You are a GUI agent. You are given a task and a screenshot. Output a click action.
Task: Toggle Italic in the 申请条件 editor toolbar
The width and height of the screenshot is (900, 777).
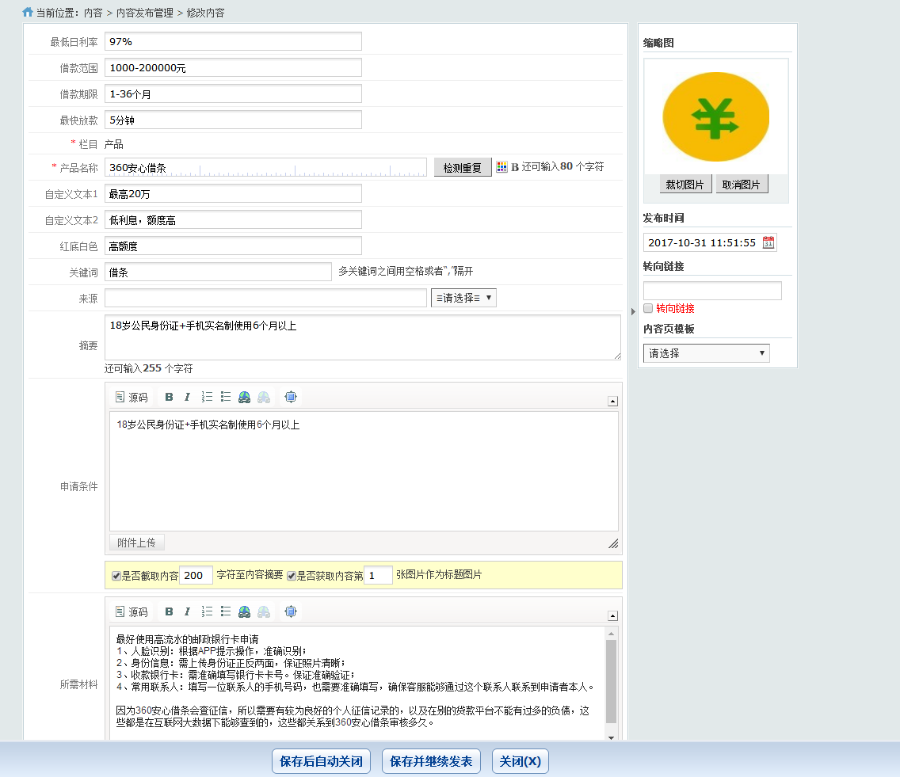(x=187, y=397)
